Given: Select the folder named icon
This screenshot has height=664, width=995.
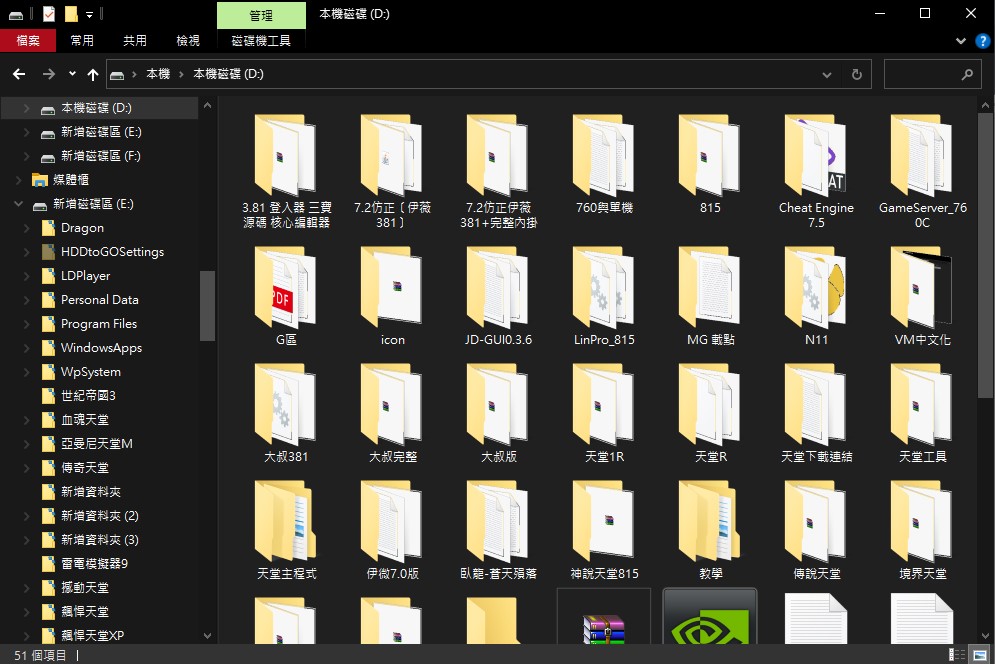Looking at the screenshot, I should coord(392,296).
